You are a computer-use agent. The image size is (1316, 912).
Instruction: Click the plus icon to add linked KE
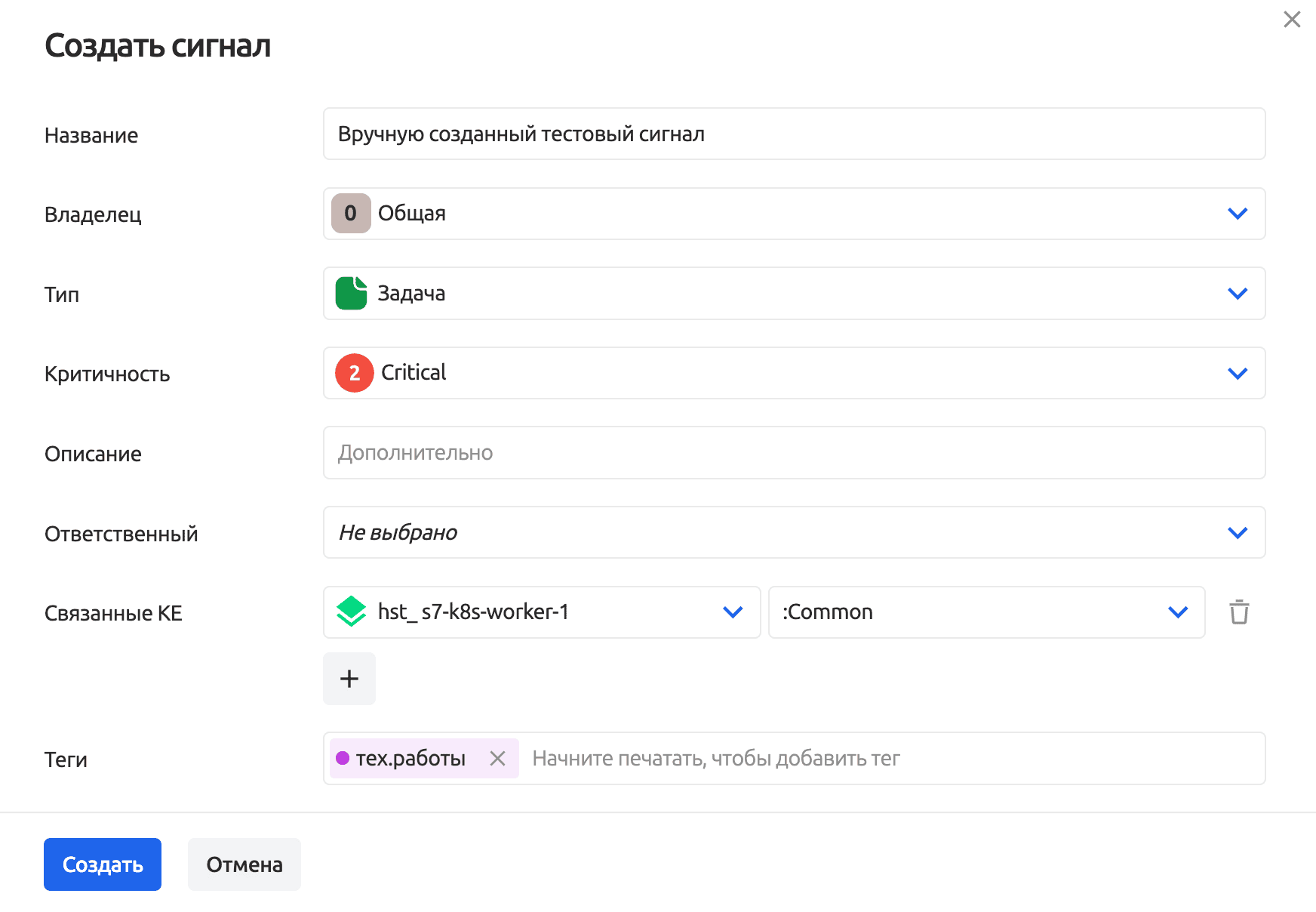coord(349,679)
